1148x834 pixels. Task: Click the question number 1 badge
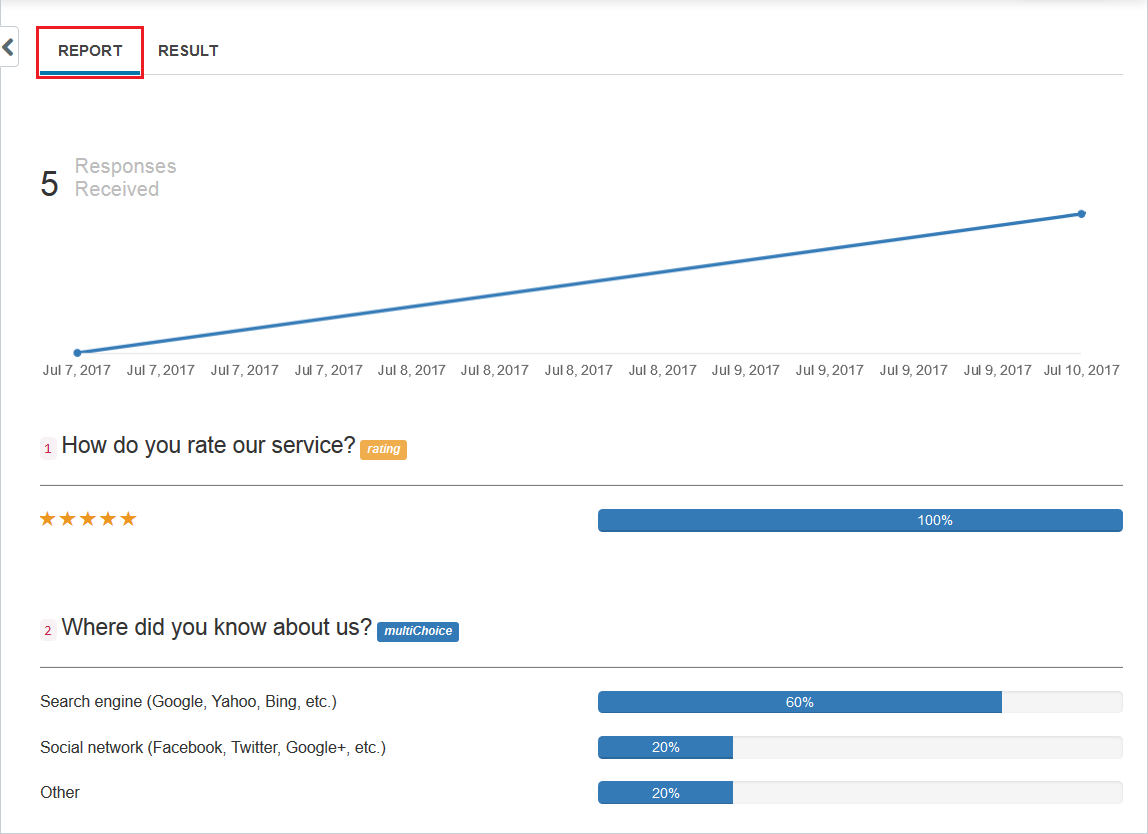pyautogui.click(x=48, y=448)
